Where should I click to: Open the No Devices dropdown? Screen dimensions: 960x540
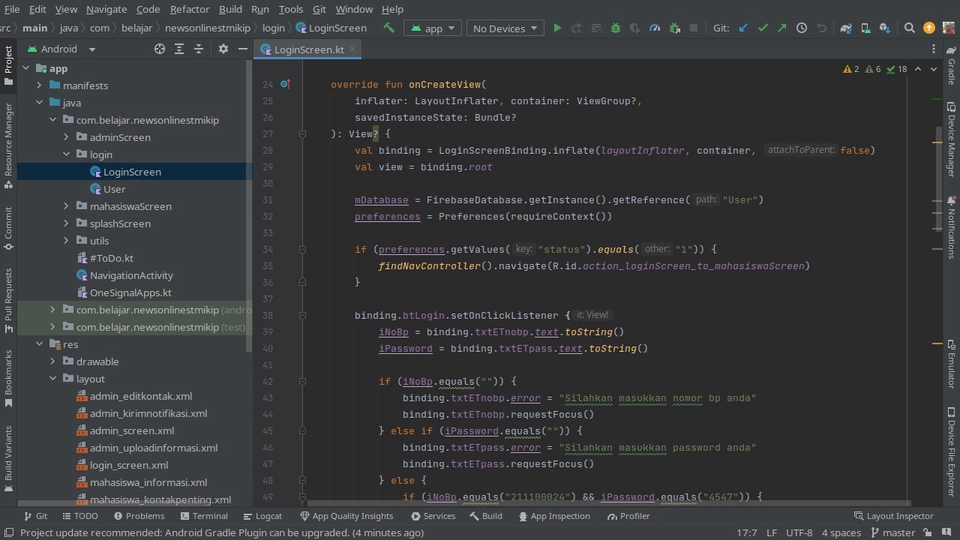[x=504, y=28]
